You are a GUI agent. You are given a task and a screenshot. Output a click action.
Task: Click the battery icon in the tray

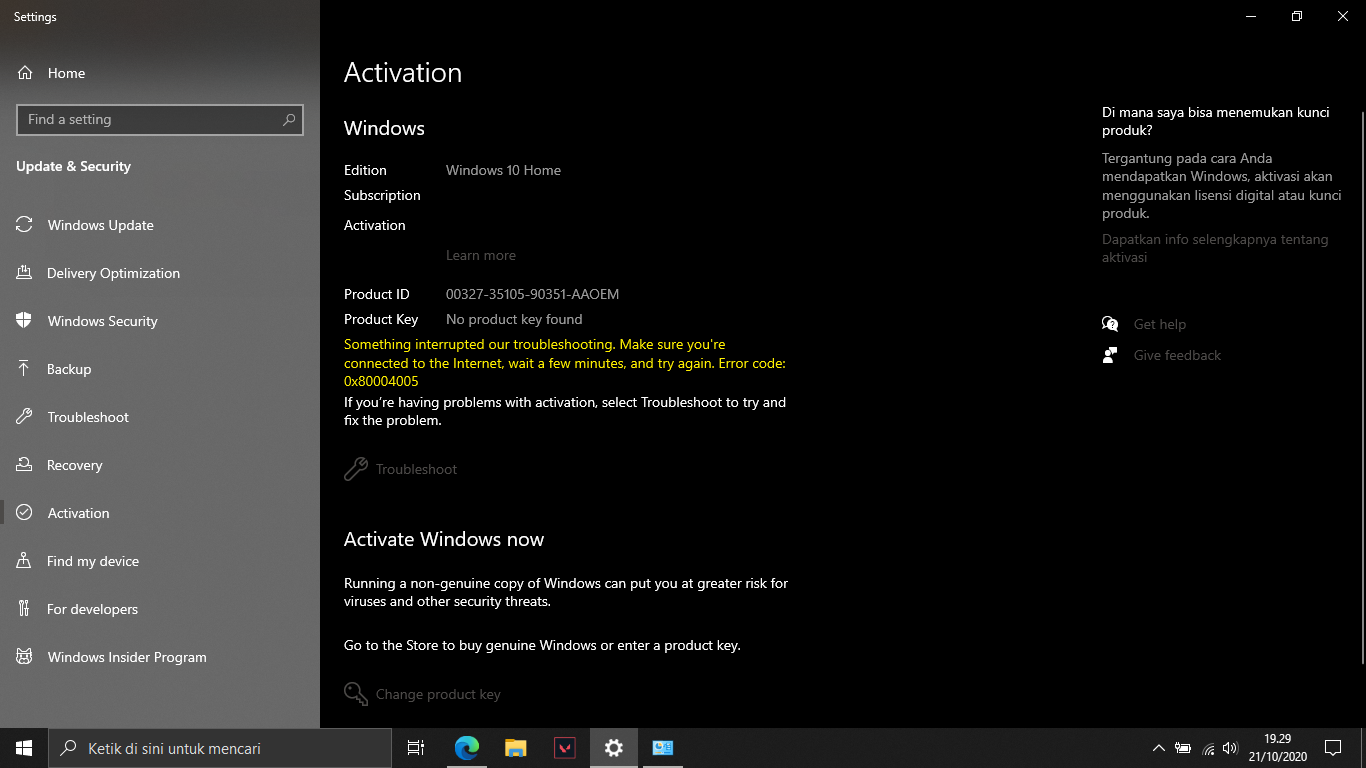[1183, 747]
